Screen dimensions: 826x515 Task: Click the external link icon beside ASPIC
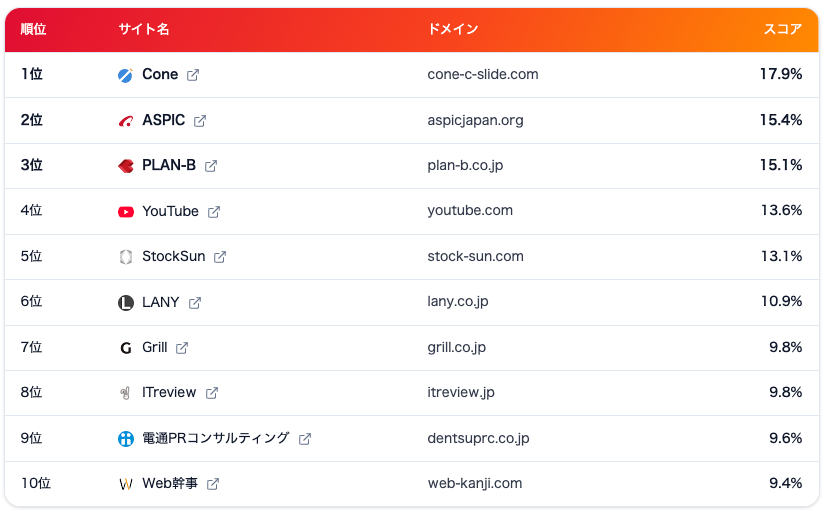[x=200, y=121]
